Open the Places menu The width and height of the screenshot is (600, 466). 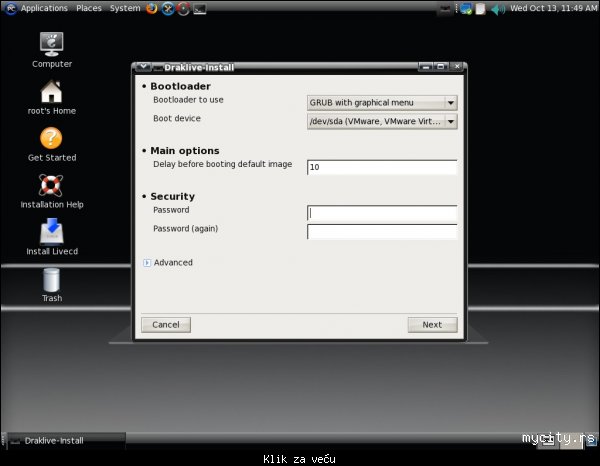pos(89,8)
